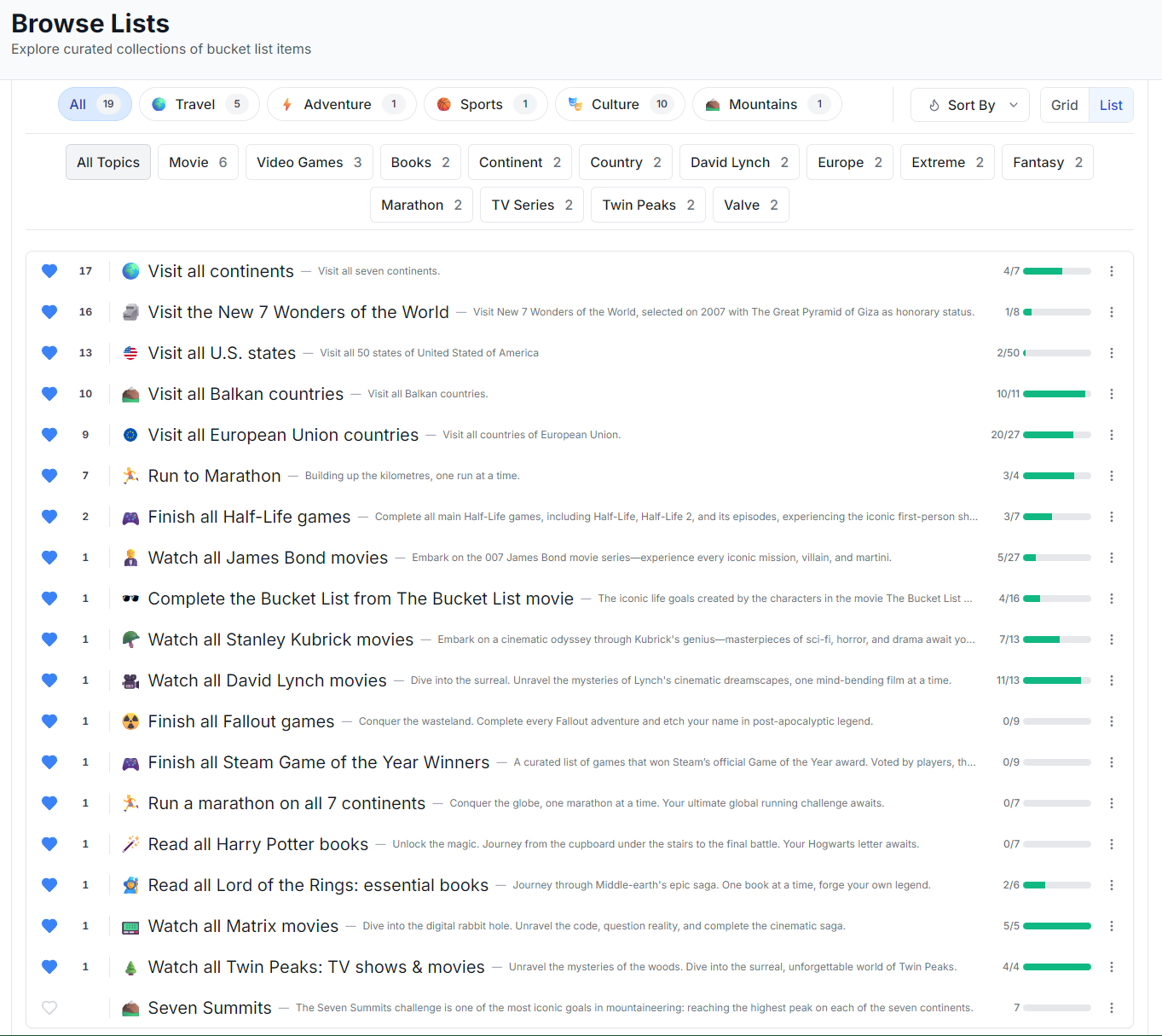
Task: Open the Sort By dropdown
Action: click(970, 105)
